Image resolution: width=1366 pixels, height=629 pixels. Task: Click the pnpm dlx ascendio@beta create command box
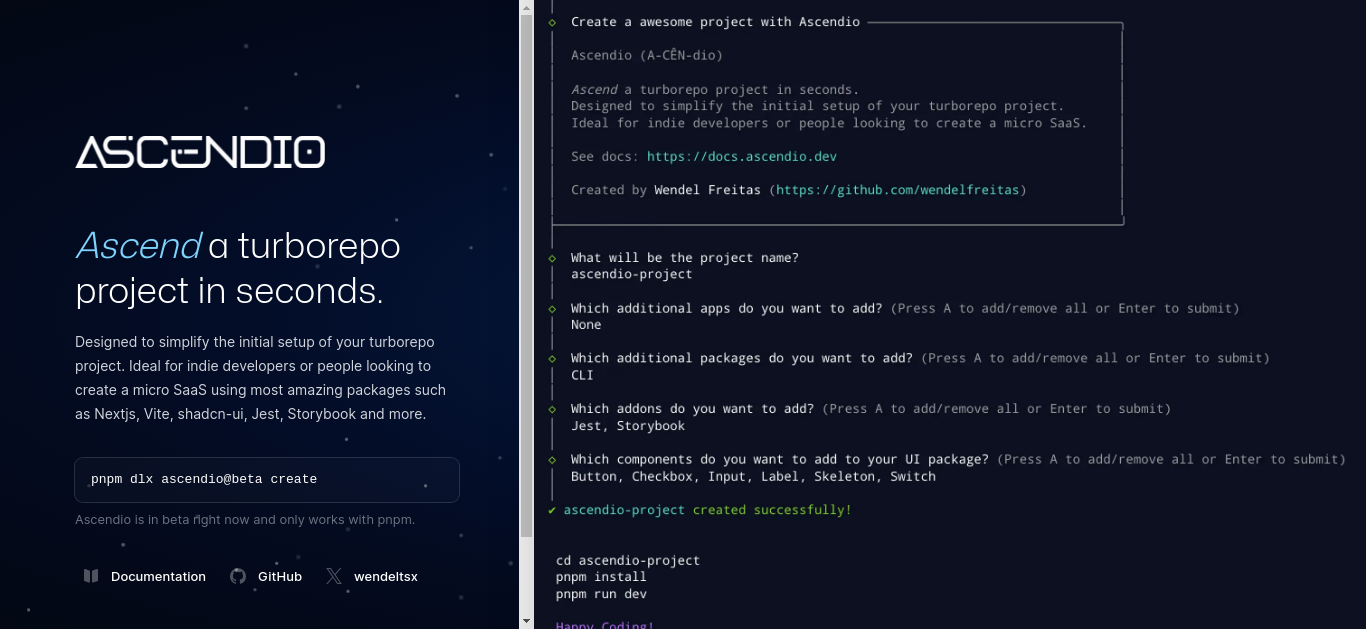(267, 480)
